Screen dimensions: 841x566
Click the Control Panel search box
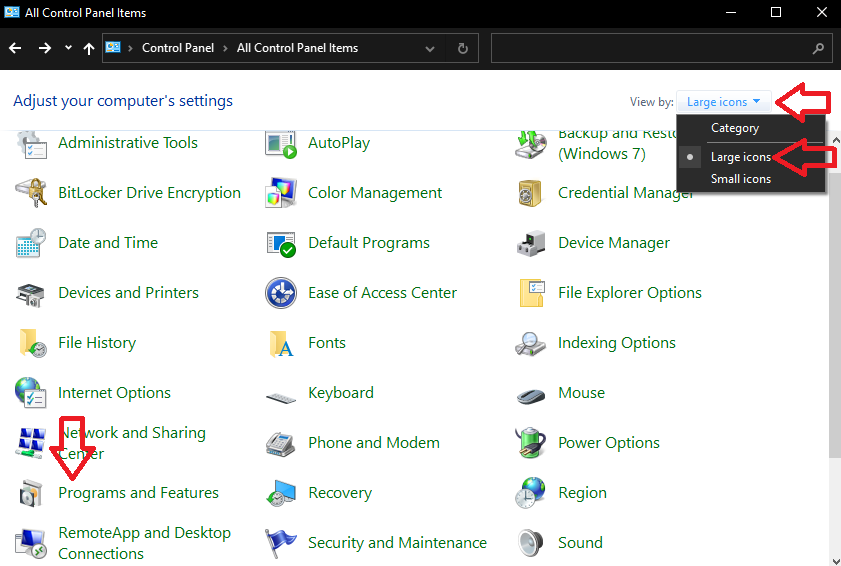[x=650, y=48]
